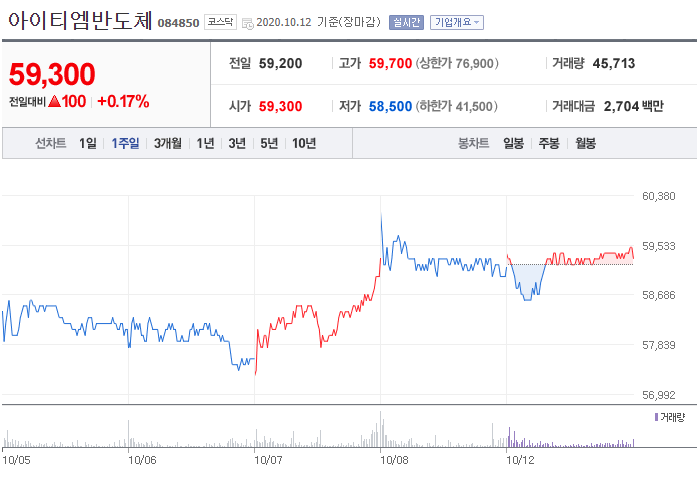The image size is (697, 478).
Task: Click the 거래량 value 45,713
Action: (614, 63)
